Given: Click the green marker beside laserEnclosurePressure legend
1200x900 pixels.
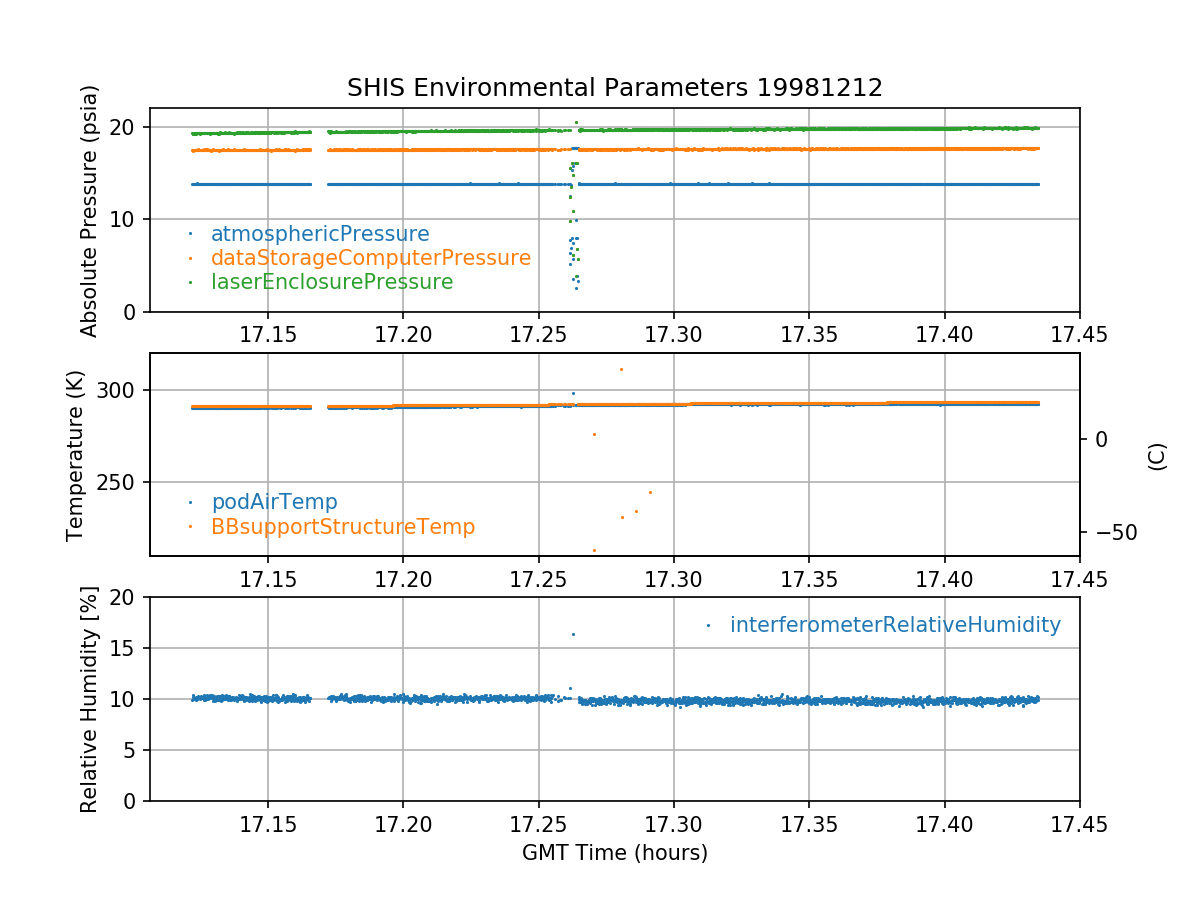Looking at the screenshot, I should pos(190,282).
